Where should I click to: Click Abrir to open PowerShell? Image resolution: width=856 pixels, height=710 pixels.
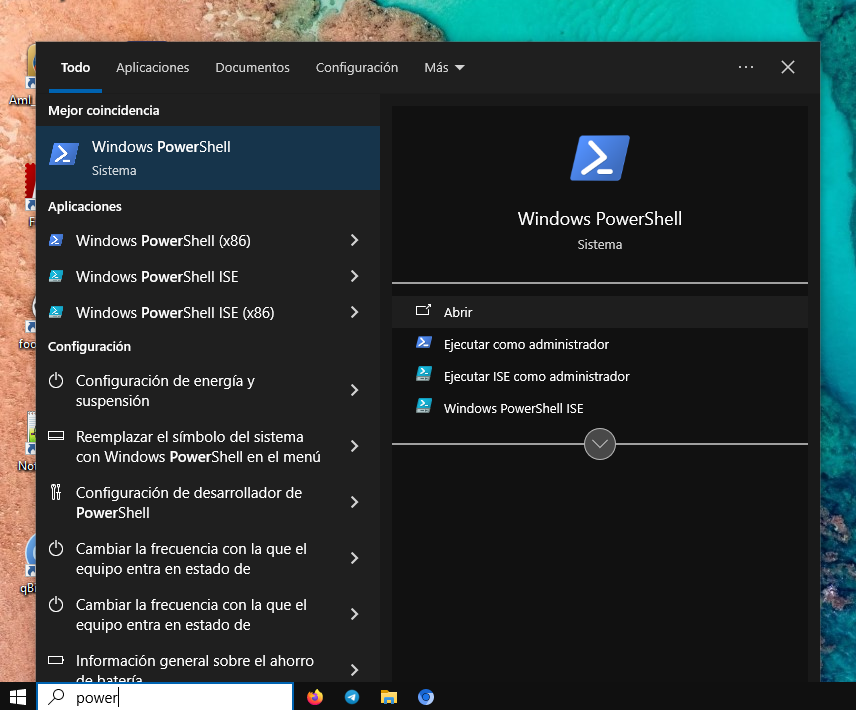click(599, 312)
